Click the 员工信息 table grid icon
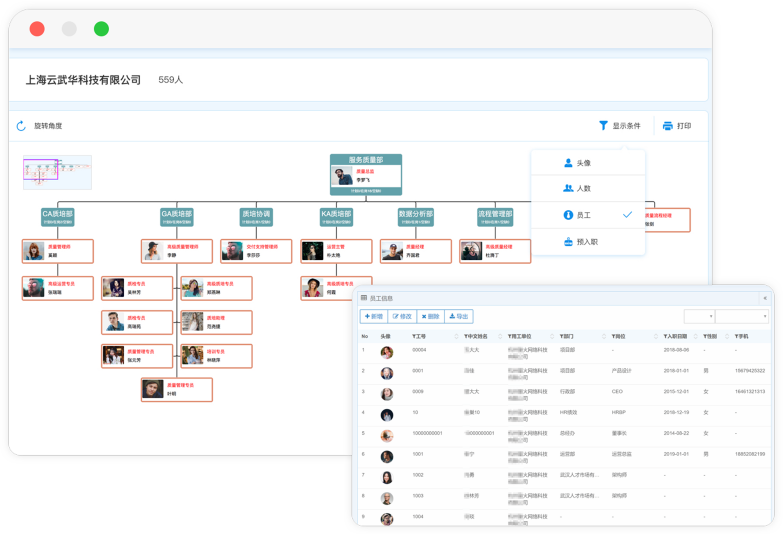Viewport: 783px width, 535px height. [x=364, y=298]
